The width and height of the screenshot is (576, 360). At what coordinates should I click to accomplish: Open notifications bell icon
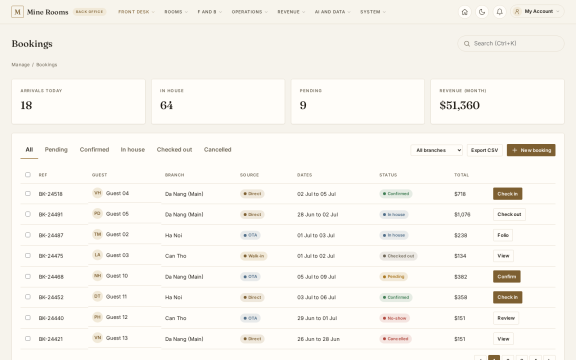pos(499,12)
